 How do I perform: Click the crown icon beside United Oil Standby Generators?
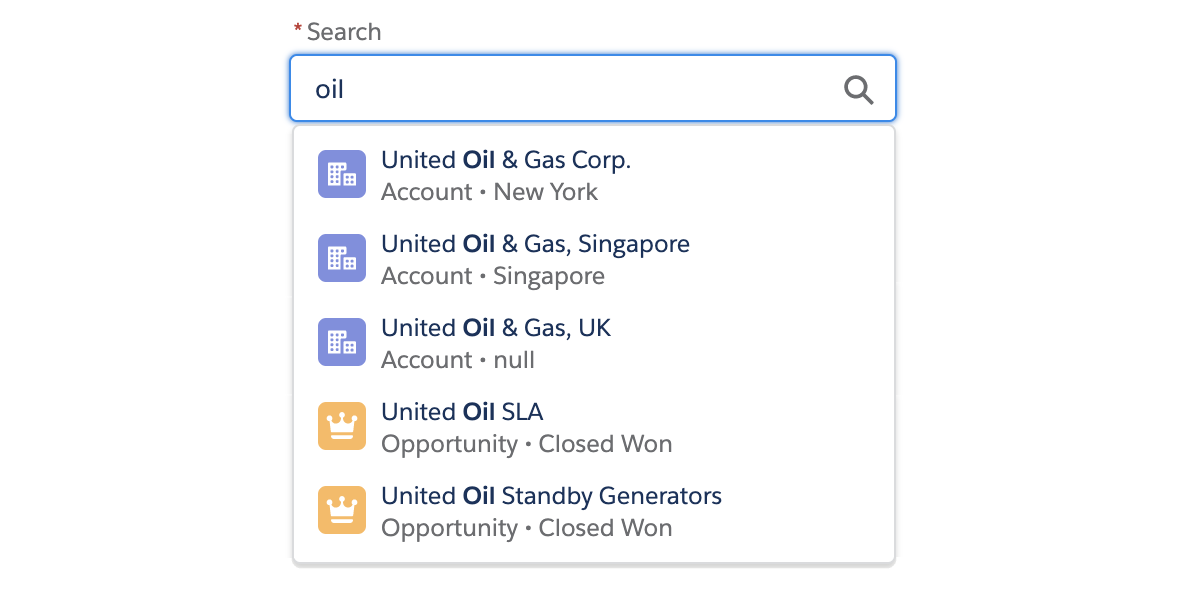341,510
